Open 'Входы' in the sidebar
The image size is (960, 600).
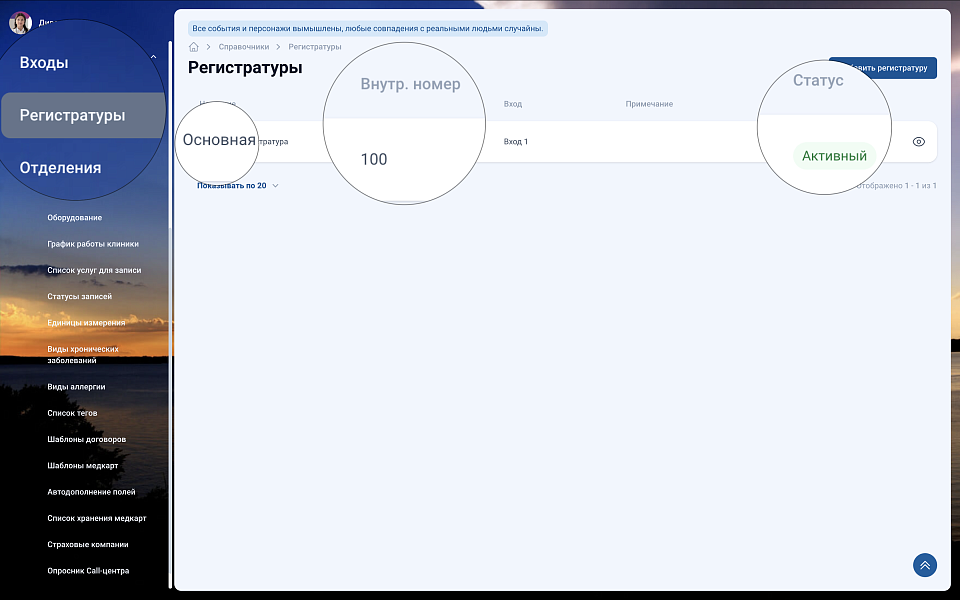point(44,63)
